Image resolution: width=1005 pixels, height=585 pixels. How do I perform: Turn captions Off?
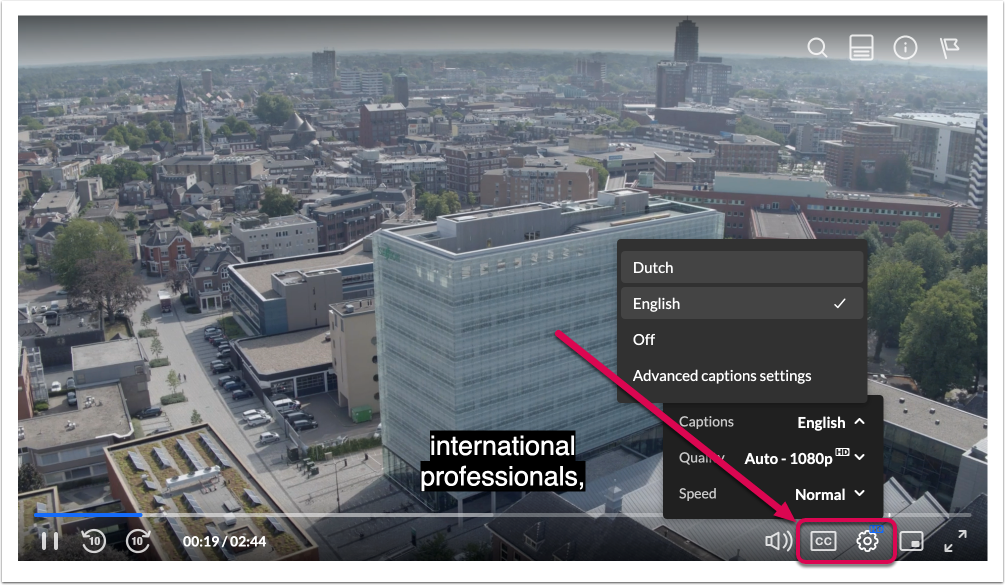pos(742,340)
